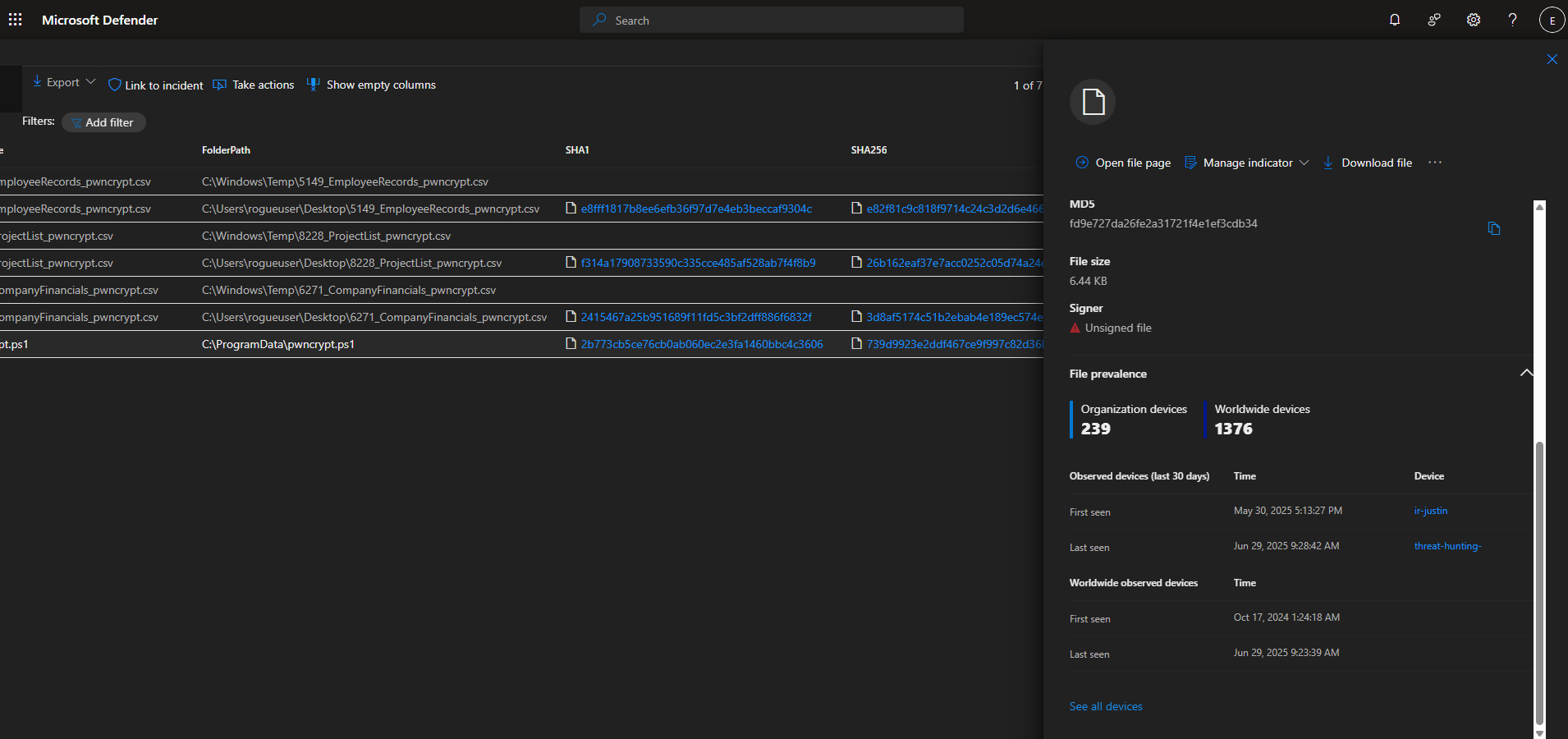Click the Search input field
This screenshot has width=1568, height=739.
(772, 20)
